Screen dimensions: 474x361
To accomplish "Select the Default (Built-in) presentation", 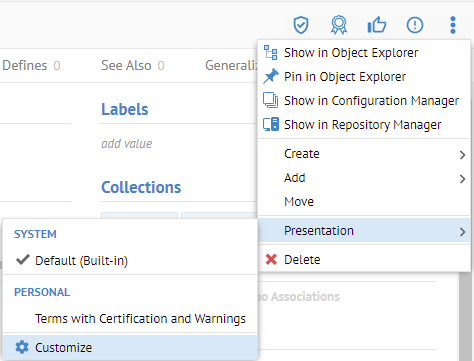I will (130, 260).
